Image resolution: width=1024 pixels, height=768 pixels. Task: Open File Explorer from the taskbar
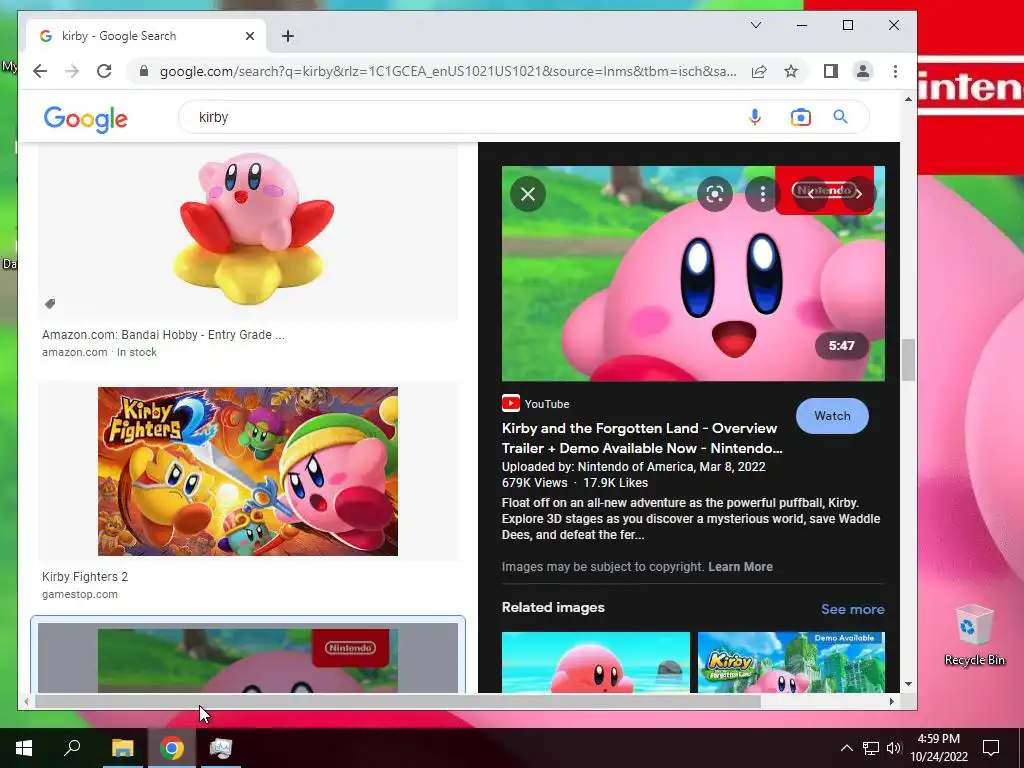[x=122, y=748]
